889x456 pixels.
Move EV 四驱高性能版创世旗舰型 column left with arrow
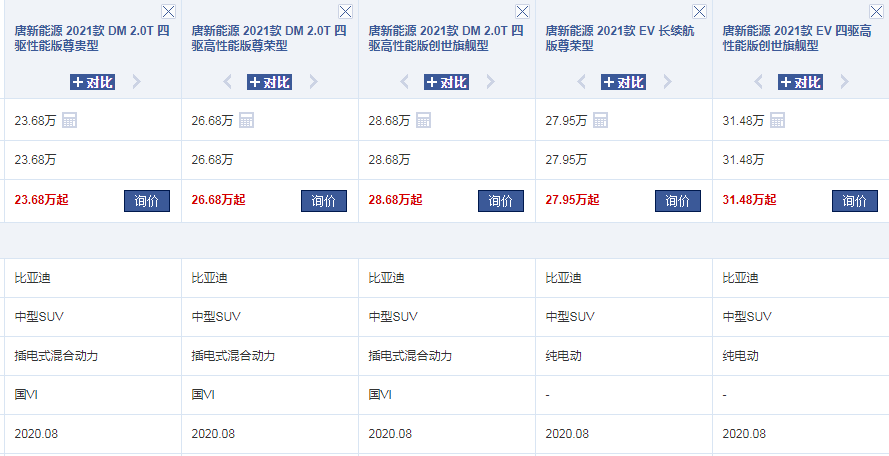[759, 82]
